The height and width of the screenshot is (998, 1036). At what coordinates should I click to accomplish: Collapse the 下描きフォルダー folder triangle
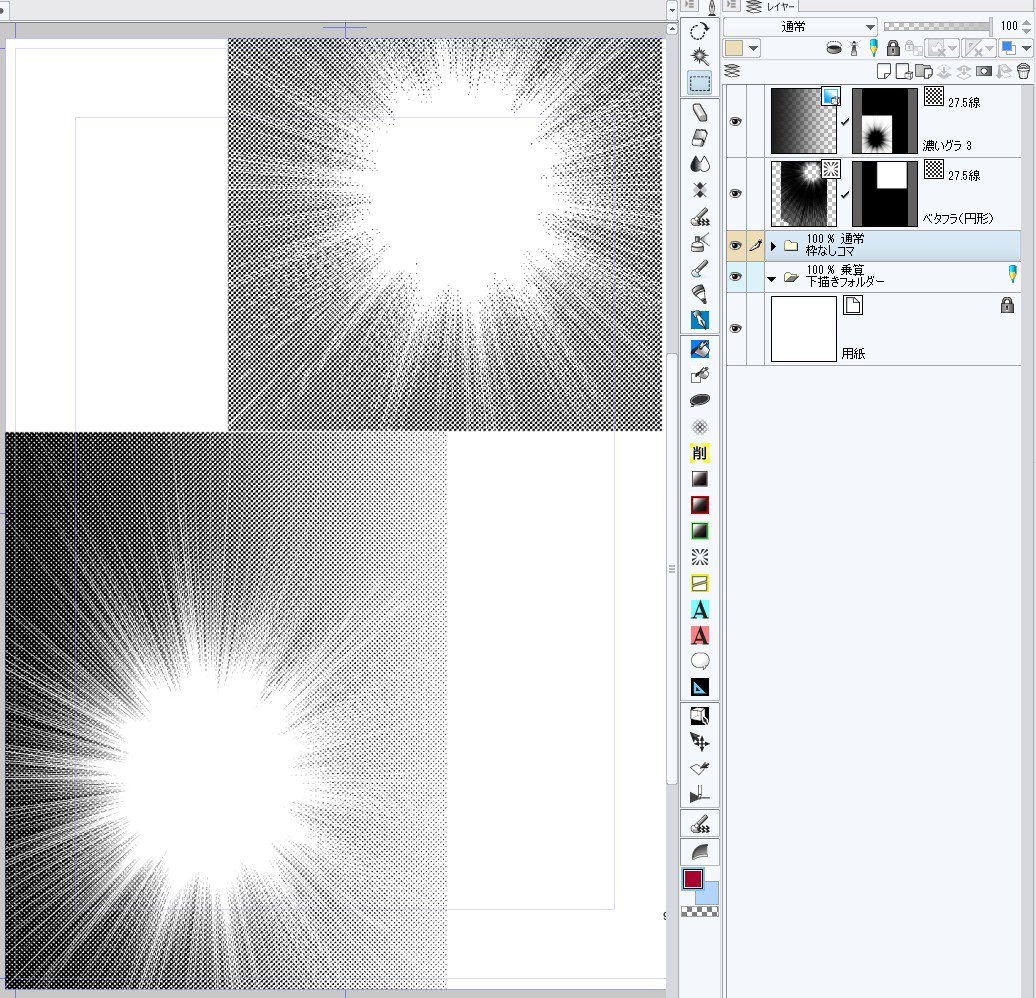coord(772,279)
